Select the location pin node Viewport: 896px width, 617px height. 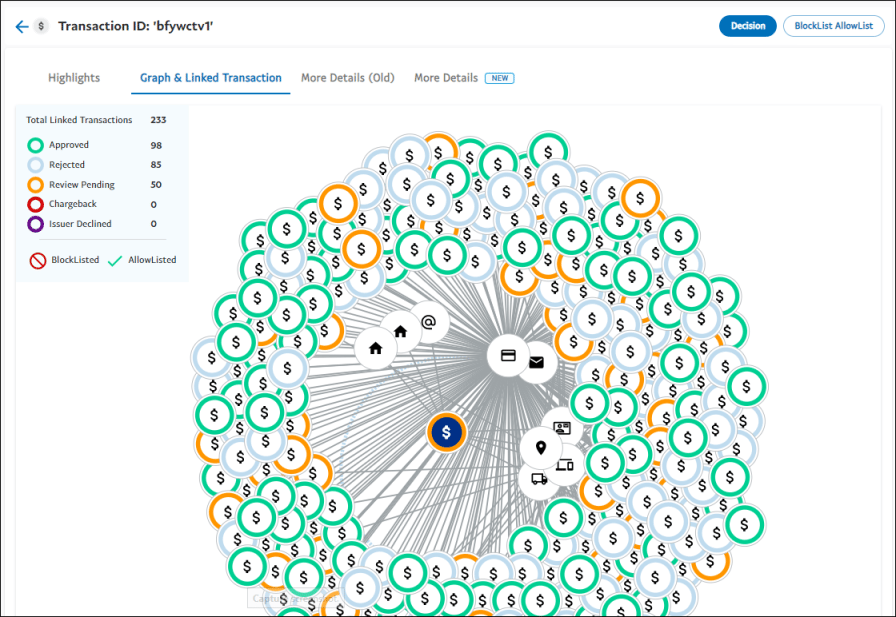(541, 448)
